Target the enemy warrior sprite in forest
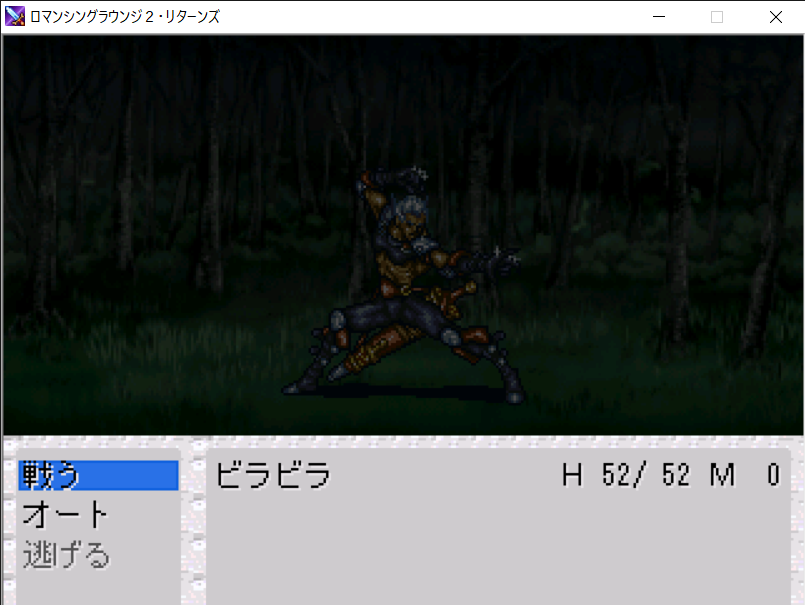 tap(404, 285)
